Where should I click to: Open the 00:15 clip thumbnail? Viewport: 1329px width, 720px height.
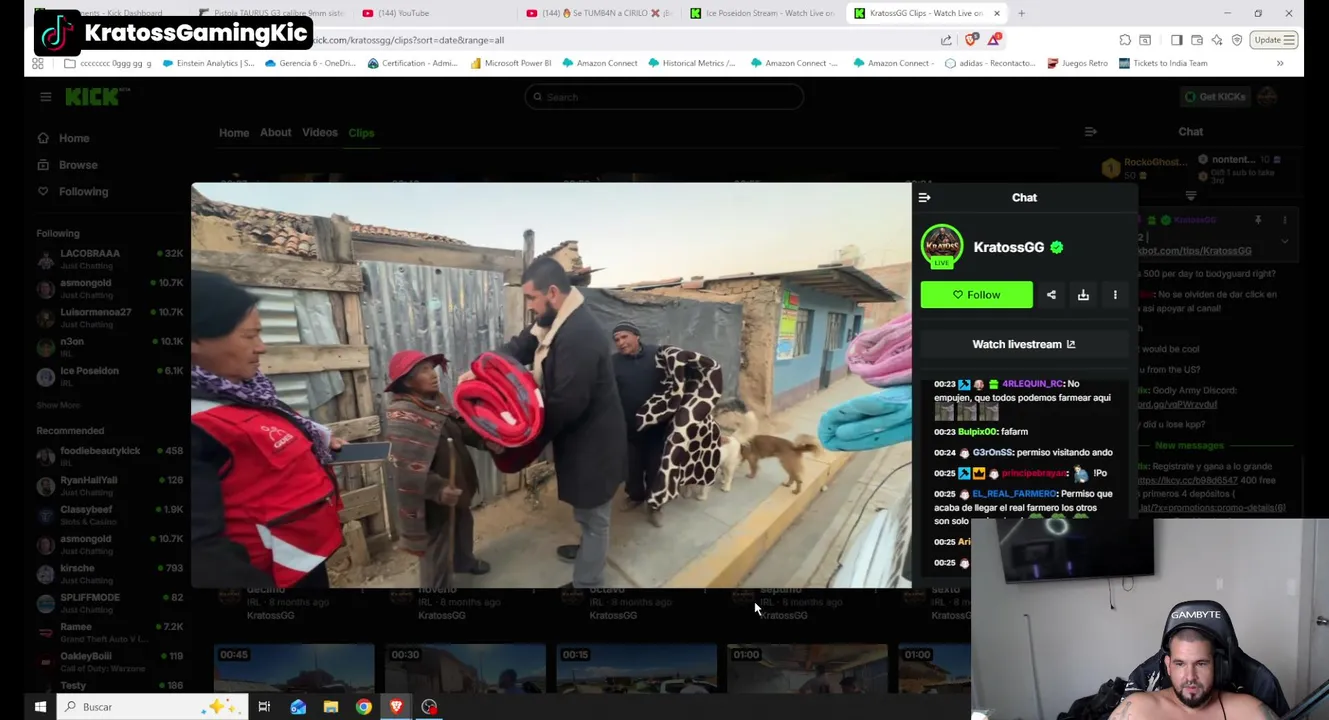tap(636, 669)
